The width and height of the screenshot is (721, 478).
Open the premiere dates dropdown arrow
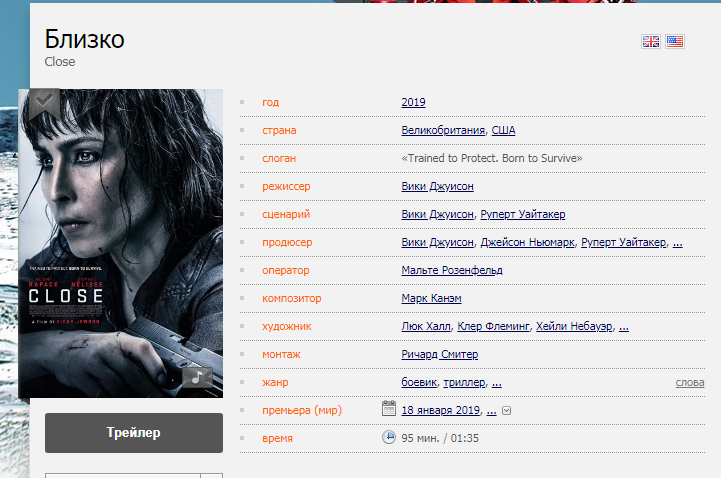506,410
